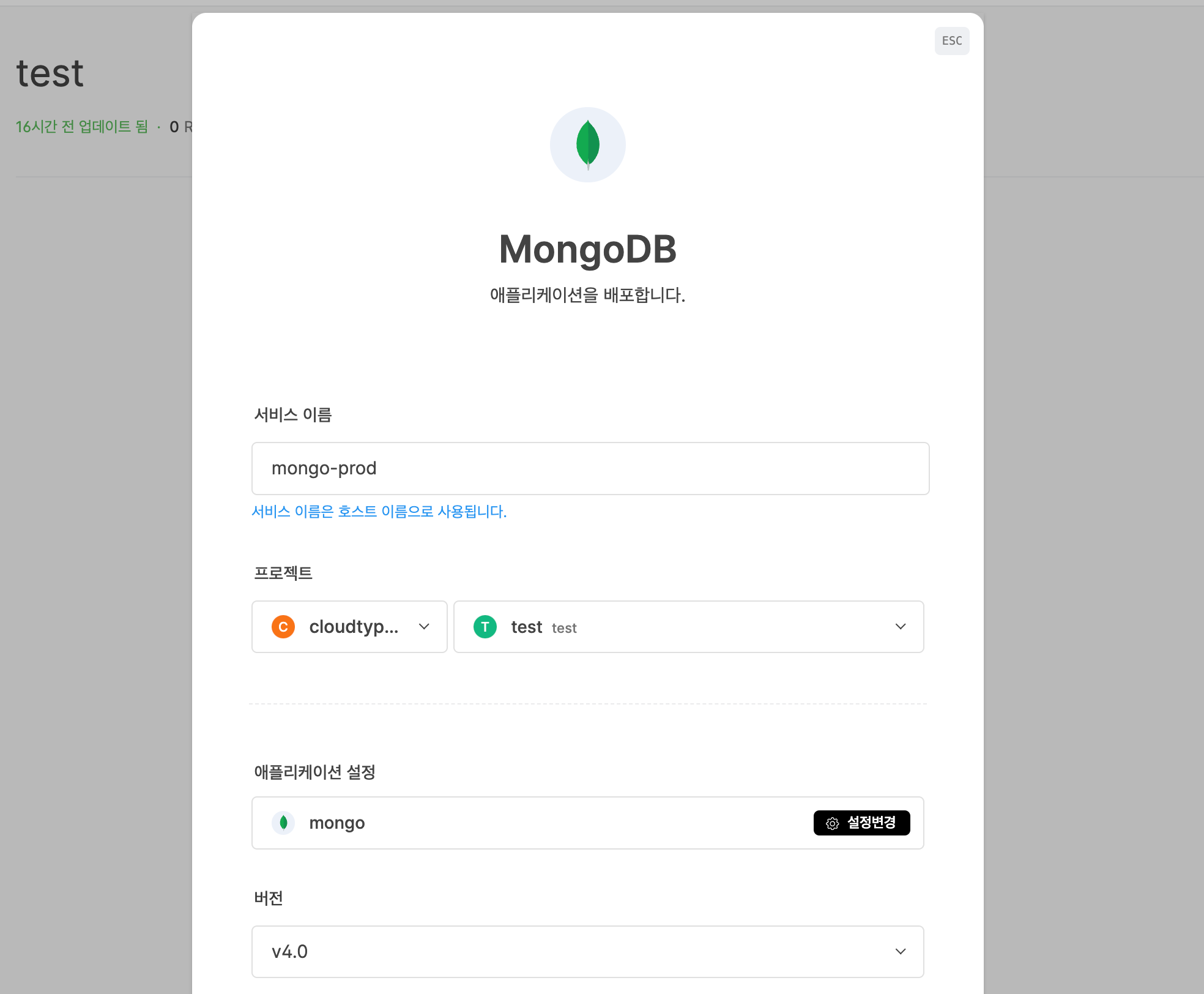Click the small mongo leaf icon
The image size is (1204, 994).
[283, 823]
